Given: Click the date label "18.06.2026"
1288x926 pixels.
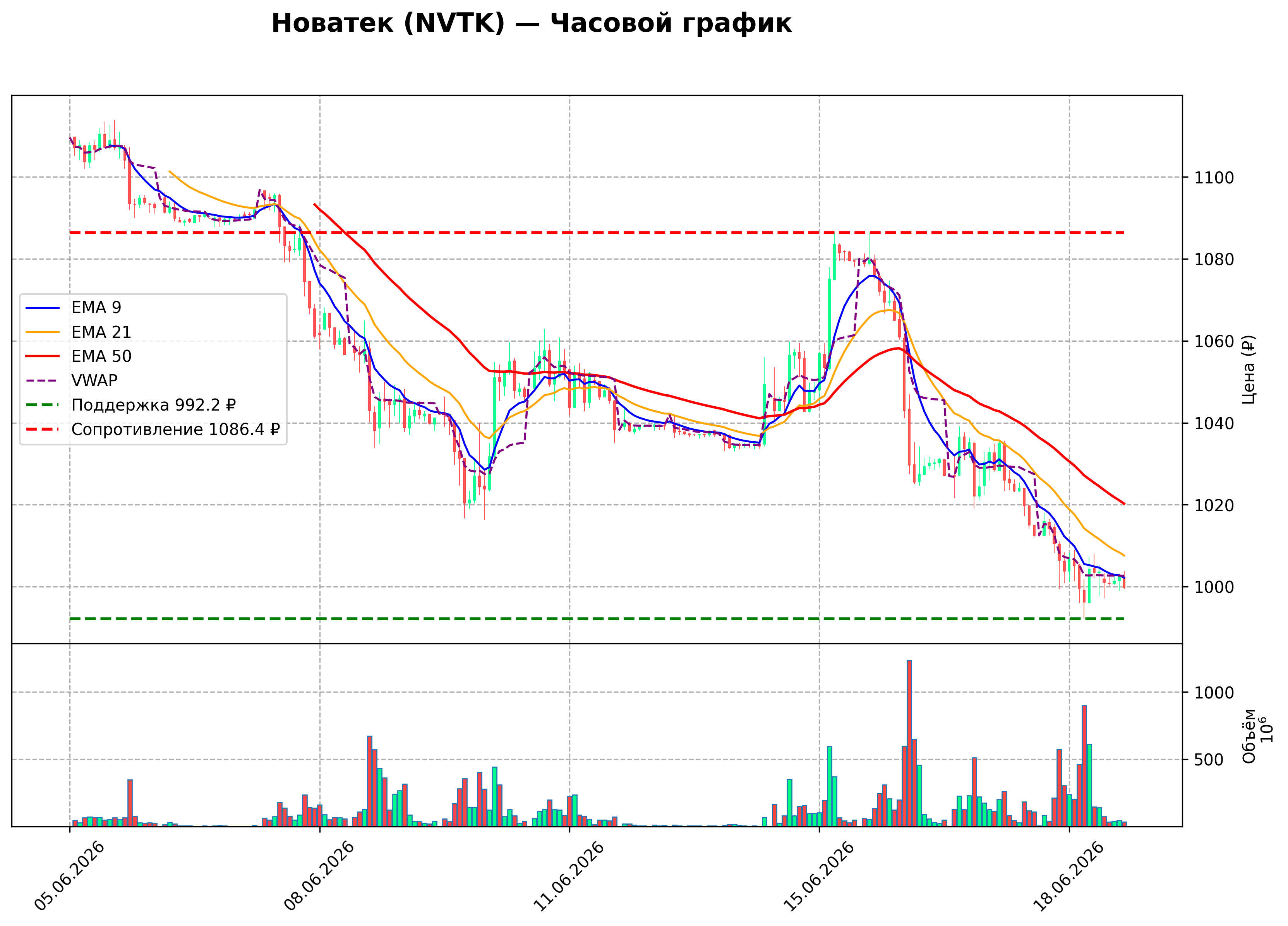Looking at the screenshot, I should (1069, 876).
